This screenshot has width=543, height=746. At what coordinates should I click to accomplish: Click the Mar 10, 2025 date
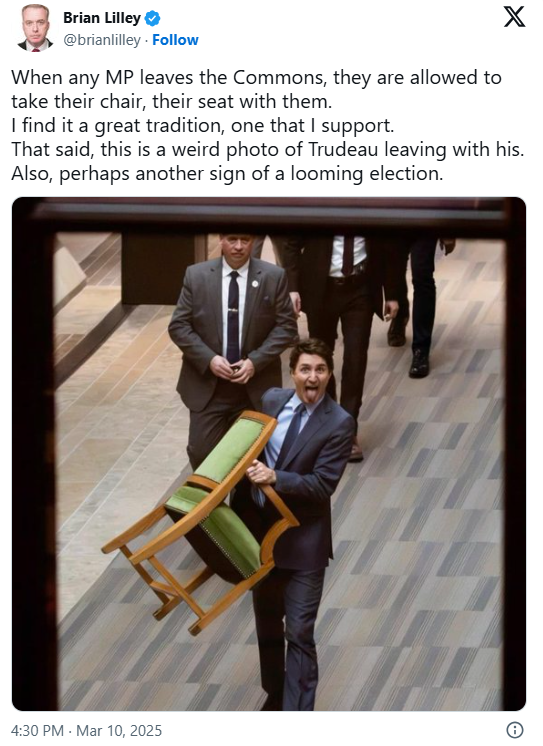[x=119, y=730]
